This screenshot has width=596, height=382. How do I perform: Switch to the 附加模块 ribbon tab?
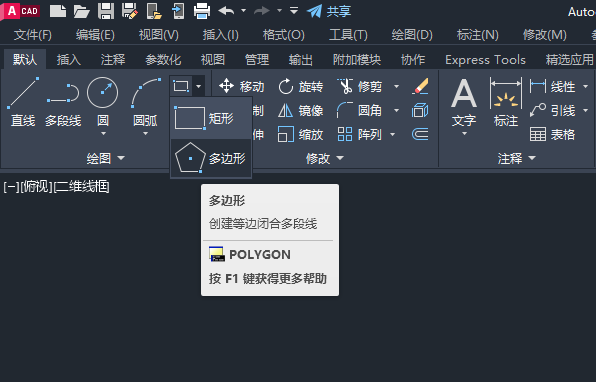click(357, 59)
